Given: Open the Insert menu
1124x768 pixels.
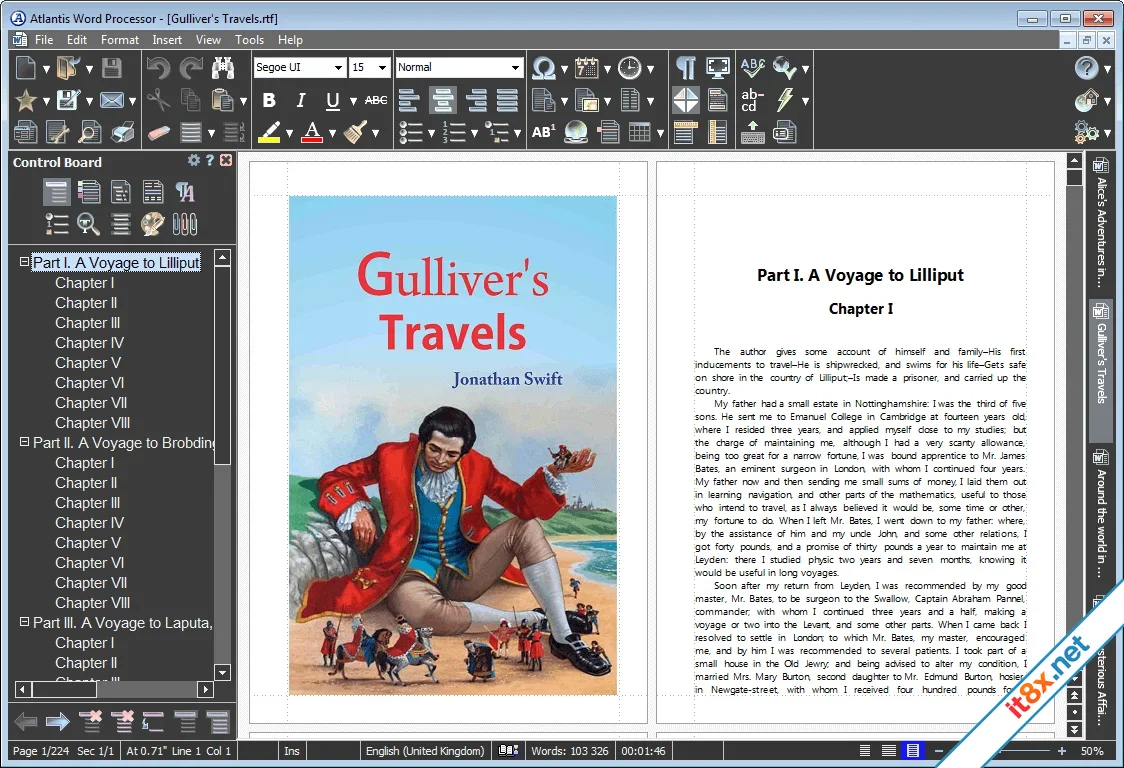Looking at the screenshot, I should point(167,39).
